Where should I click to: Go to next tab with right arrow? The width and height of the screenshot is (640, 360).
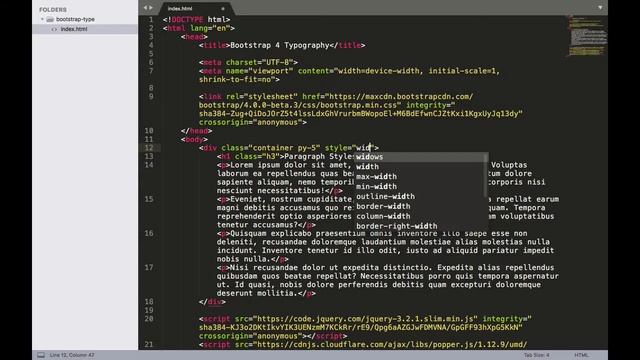click(x=151, y=8)
